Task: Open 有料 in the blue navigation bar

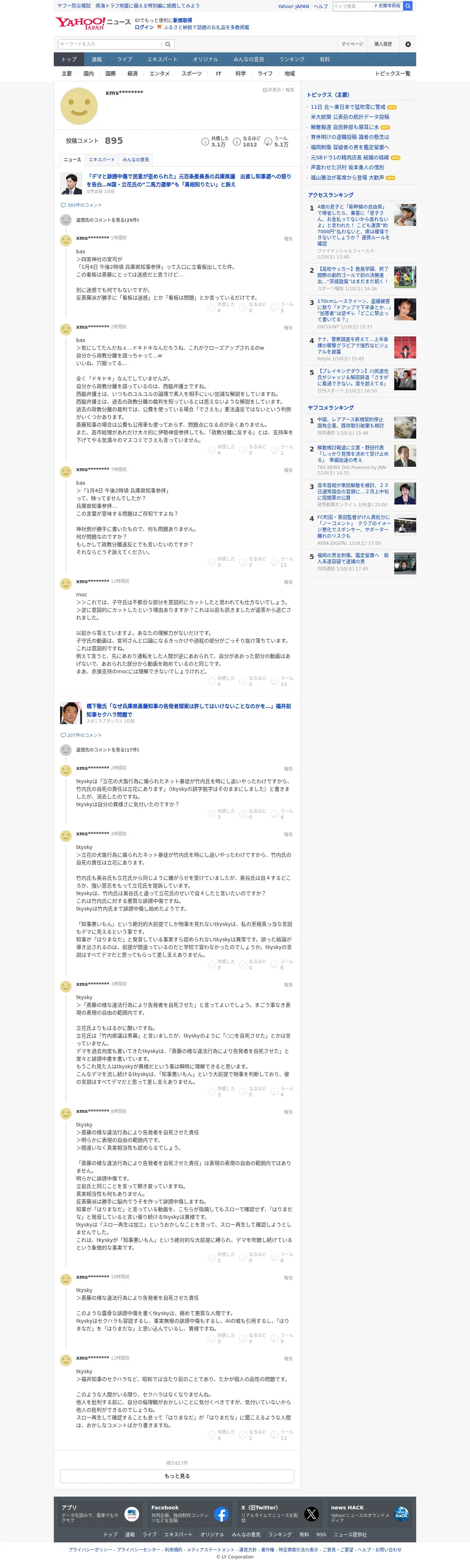Action: (x=324, y=59)
